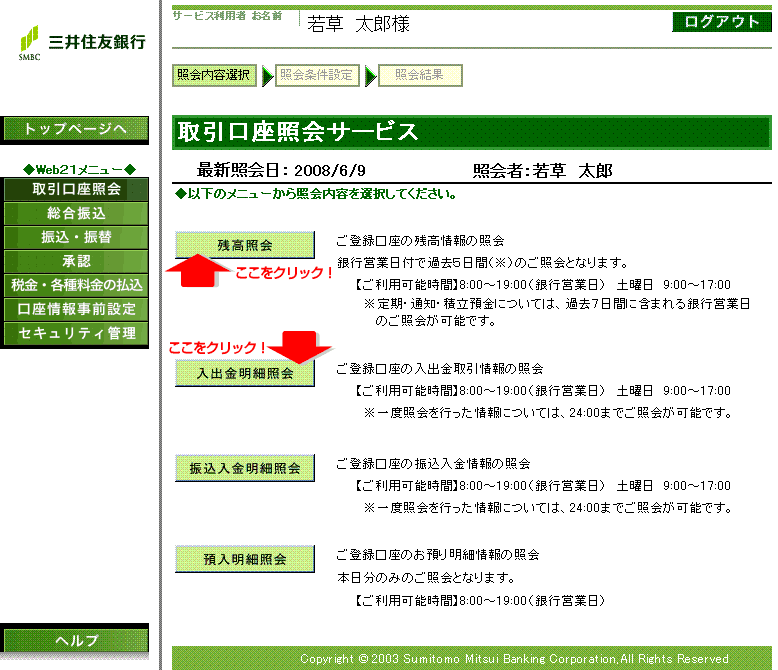Click the 照会者:若草 太郎 text
This screenshot has height=670, width=778.
coord(542,171)
